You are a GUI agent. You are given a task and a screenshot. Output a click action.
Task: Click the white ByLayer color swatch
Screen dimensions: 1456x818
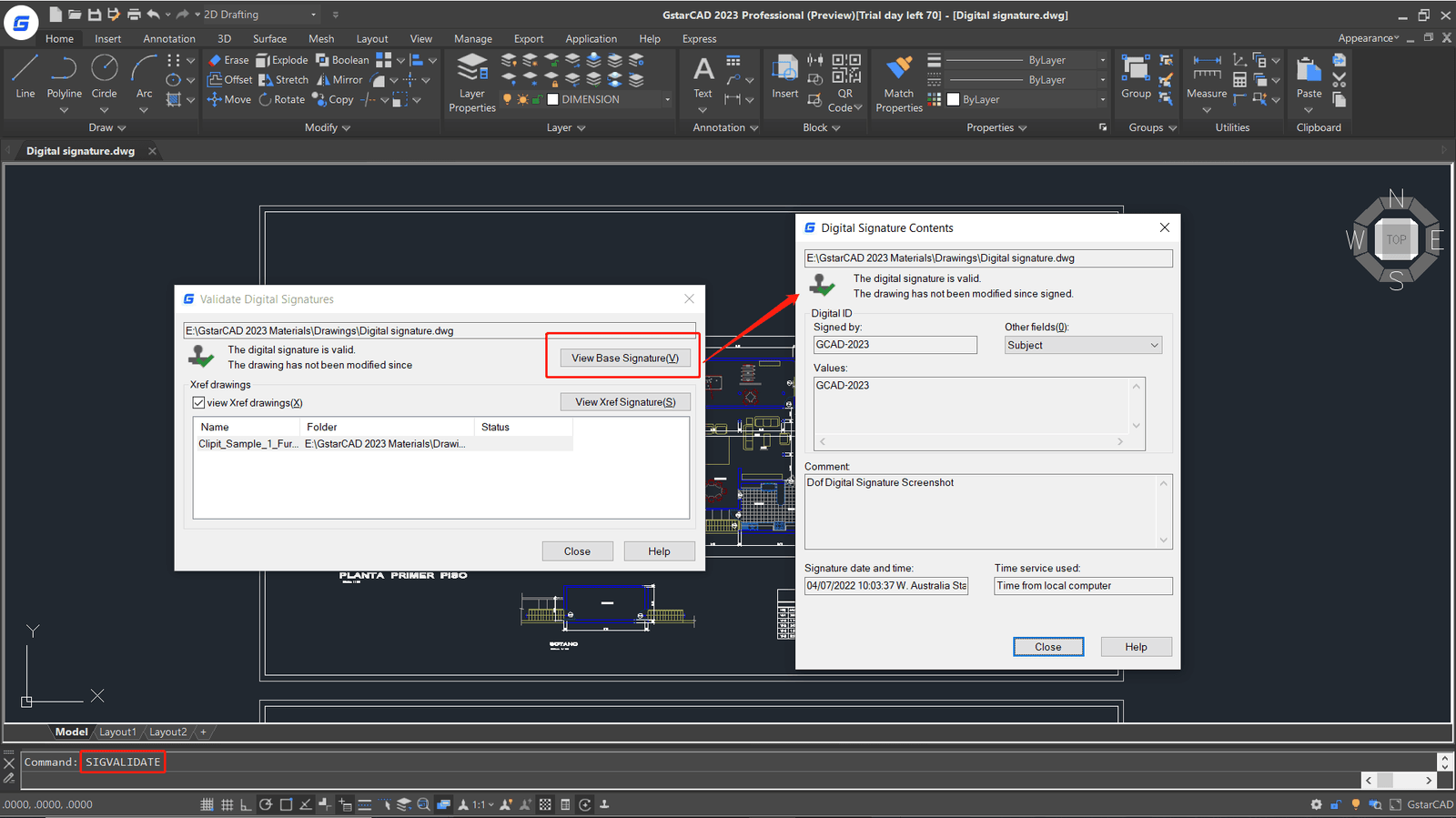click(x=954, y=100)
